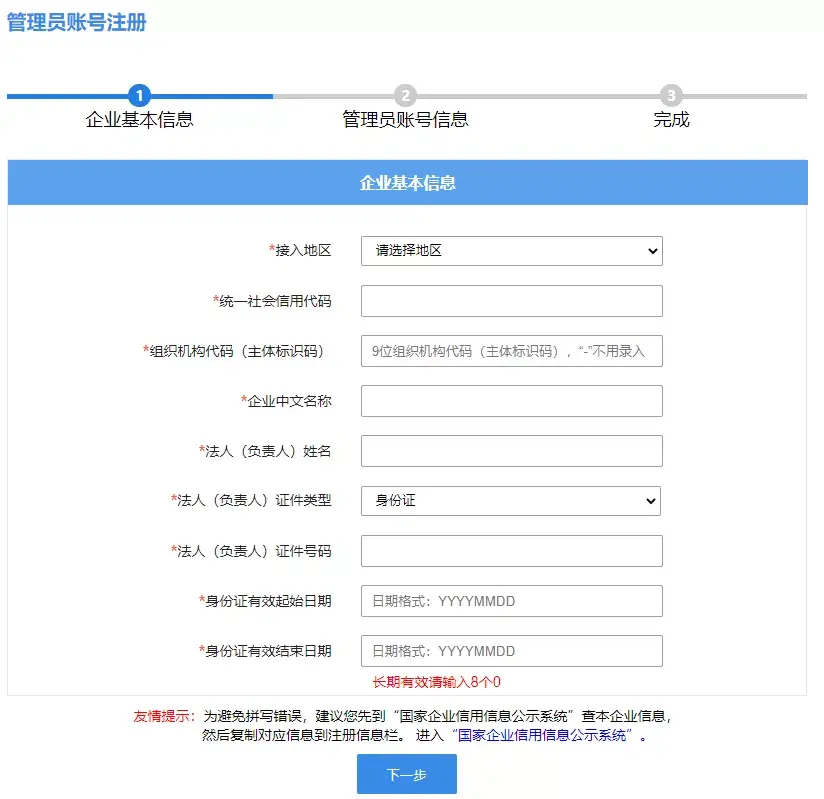Click the 法人（负责人）证件号码 input field
Viewport: 824px width, 799px height.
tap(511, 550)
